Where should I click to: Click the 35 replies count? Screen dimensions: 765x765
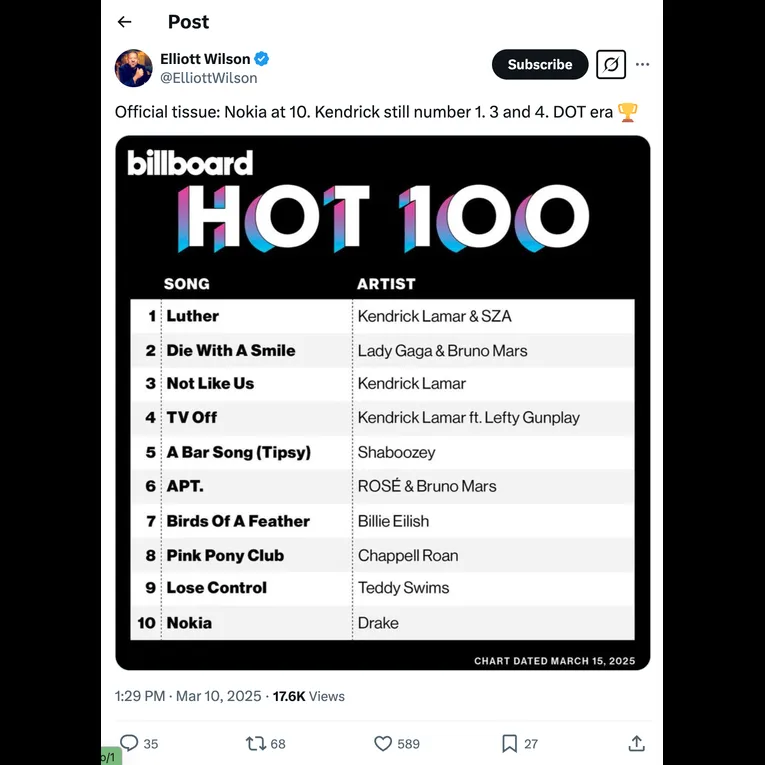point(151,744)
